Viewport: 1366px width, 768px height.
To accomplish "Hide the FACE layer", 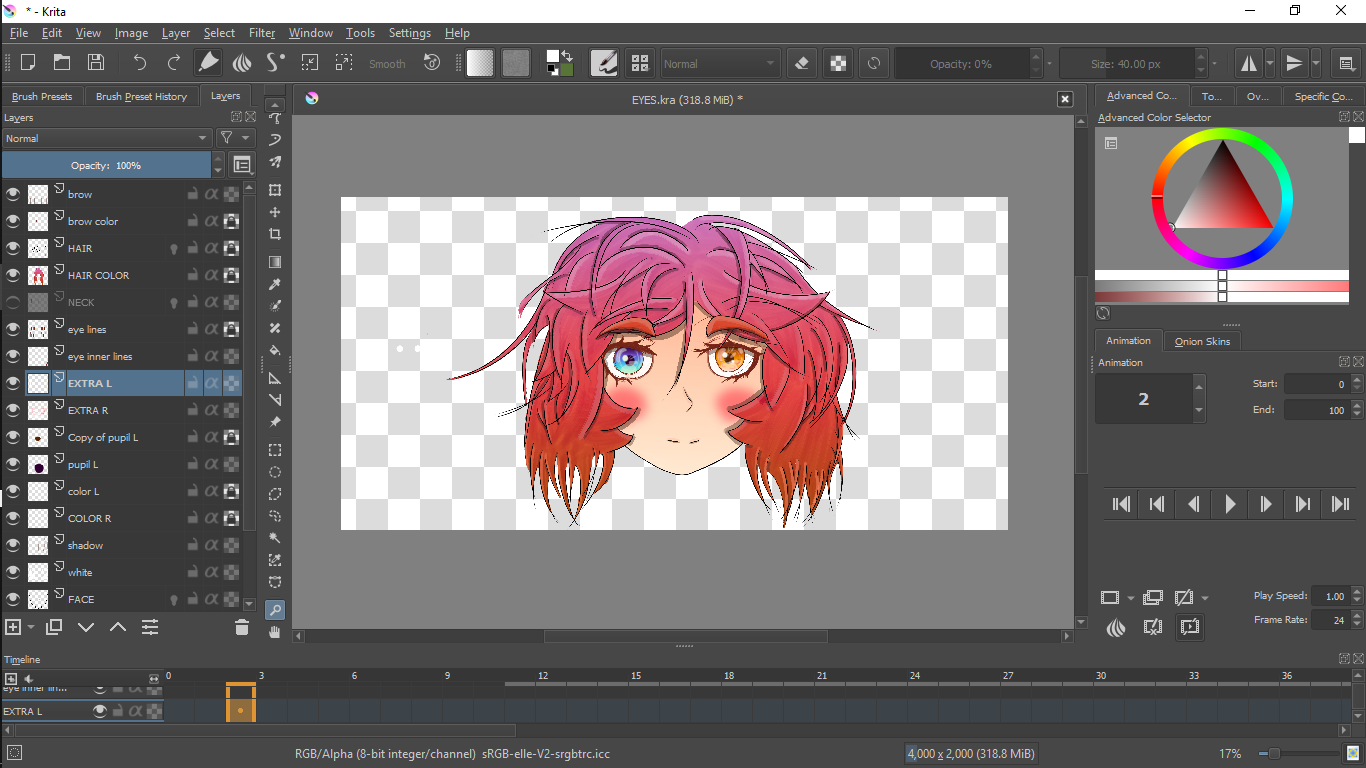I will pos(13,599).
